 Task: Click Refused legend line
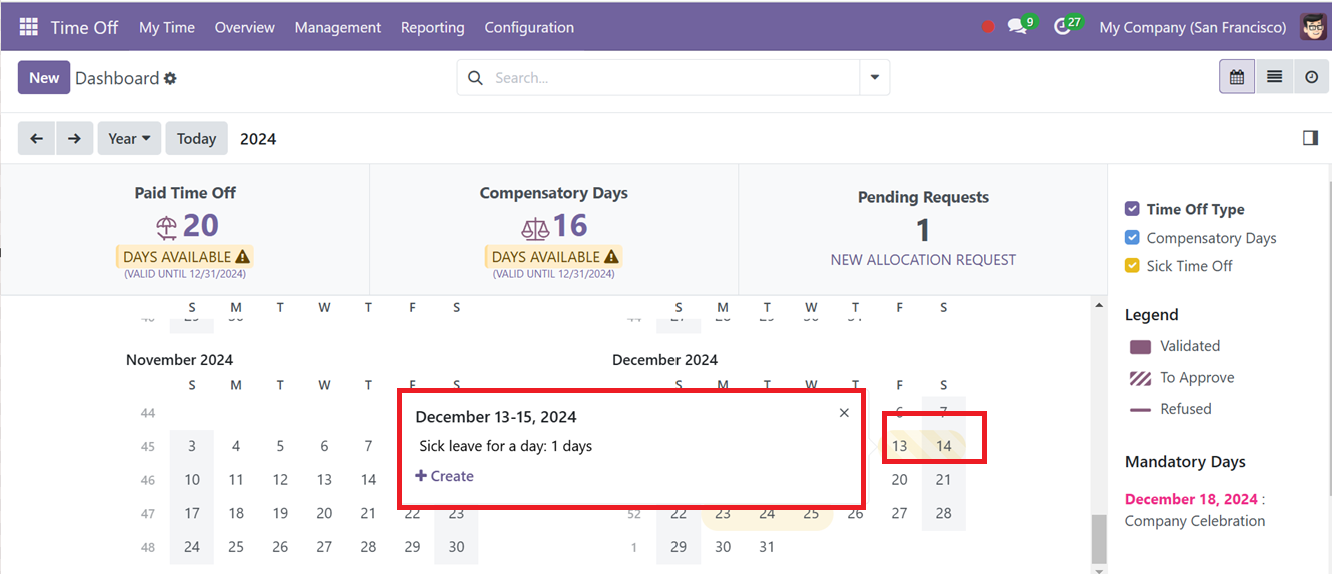click(x=1140, y=409)
